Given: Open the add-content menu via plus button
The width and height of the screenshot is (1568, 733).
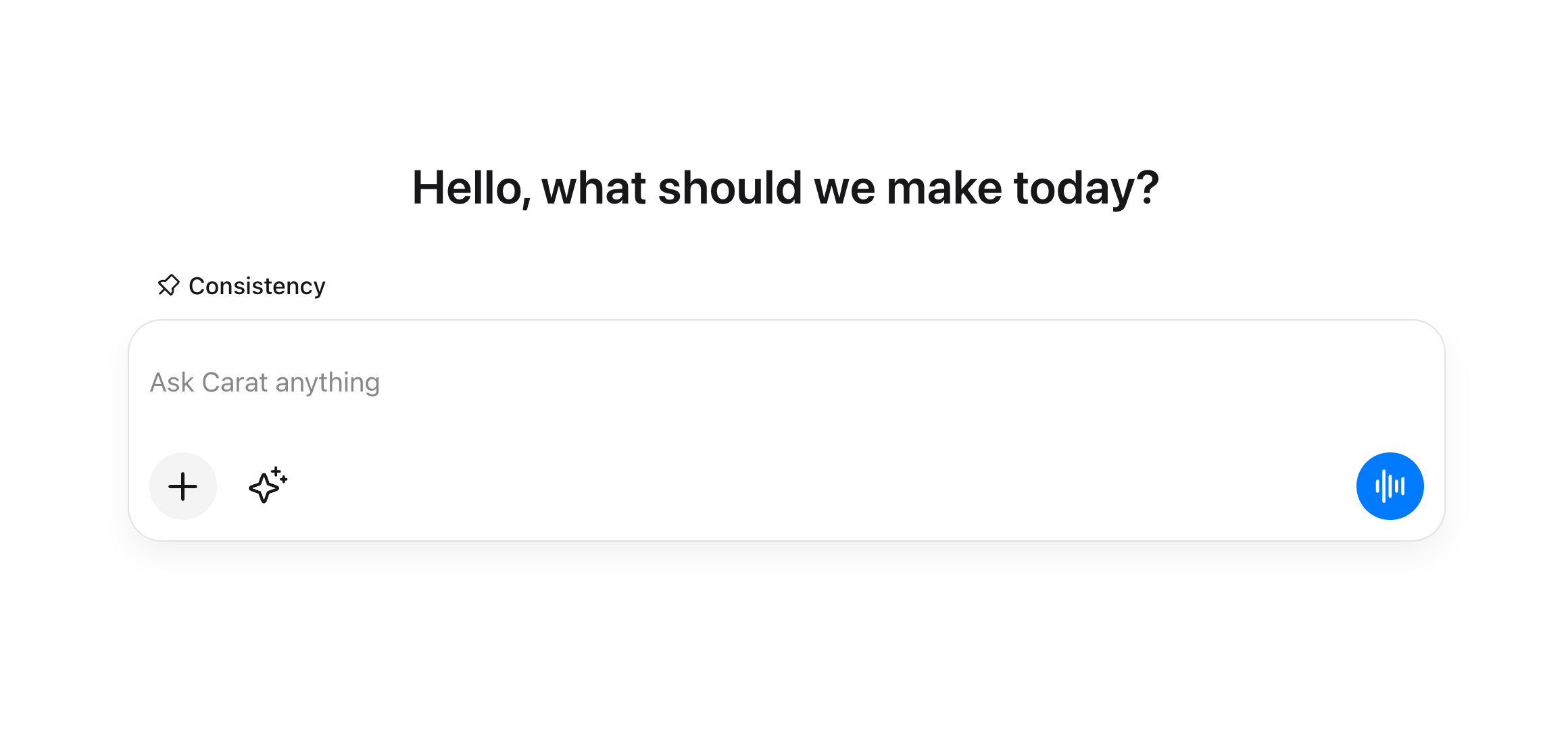Looking at the screenshot, I should tap(182, 486).
